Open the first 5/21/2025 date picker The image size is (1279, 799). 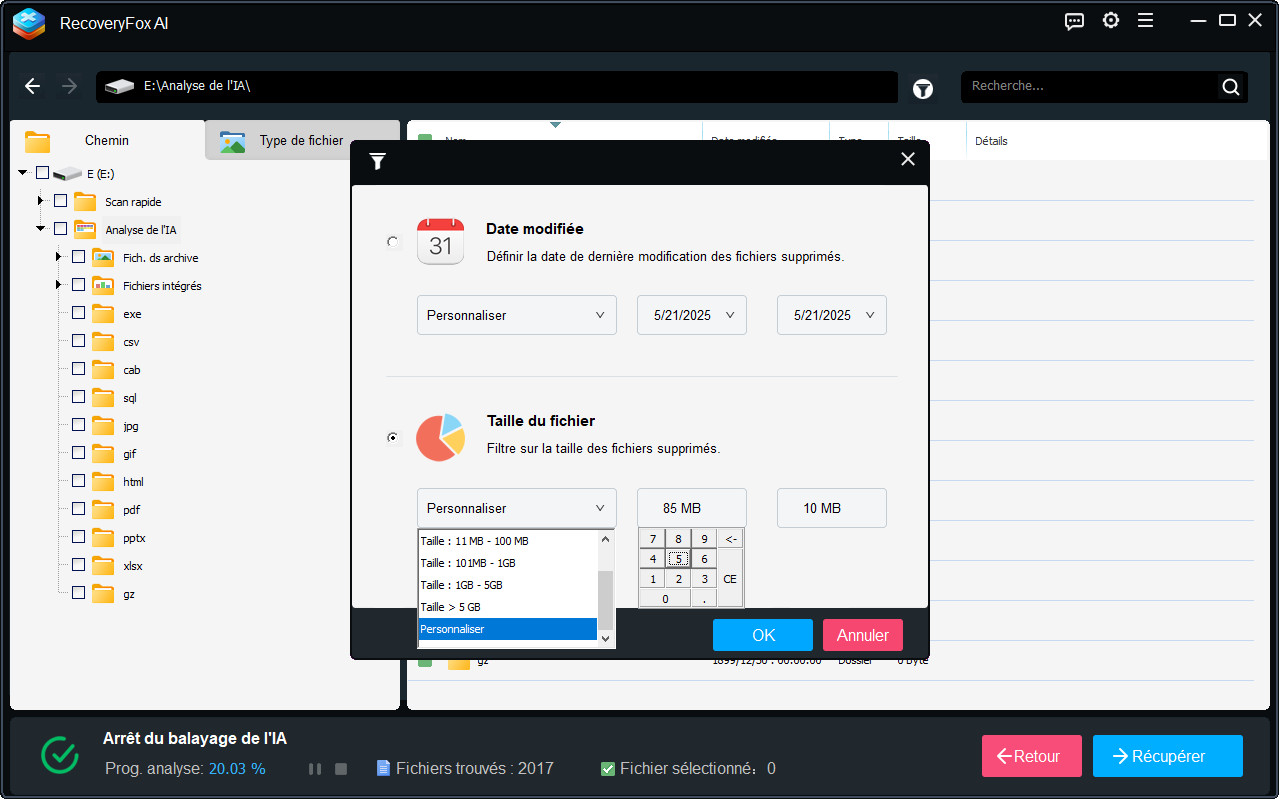click(x=692, y=315)
